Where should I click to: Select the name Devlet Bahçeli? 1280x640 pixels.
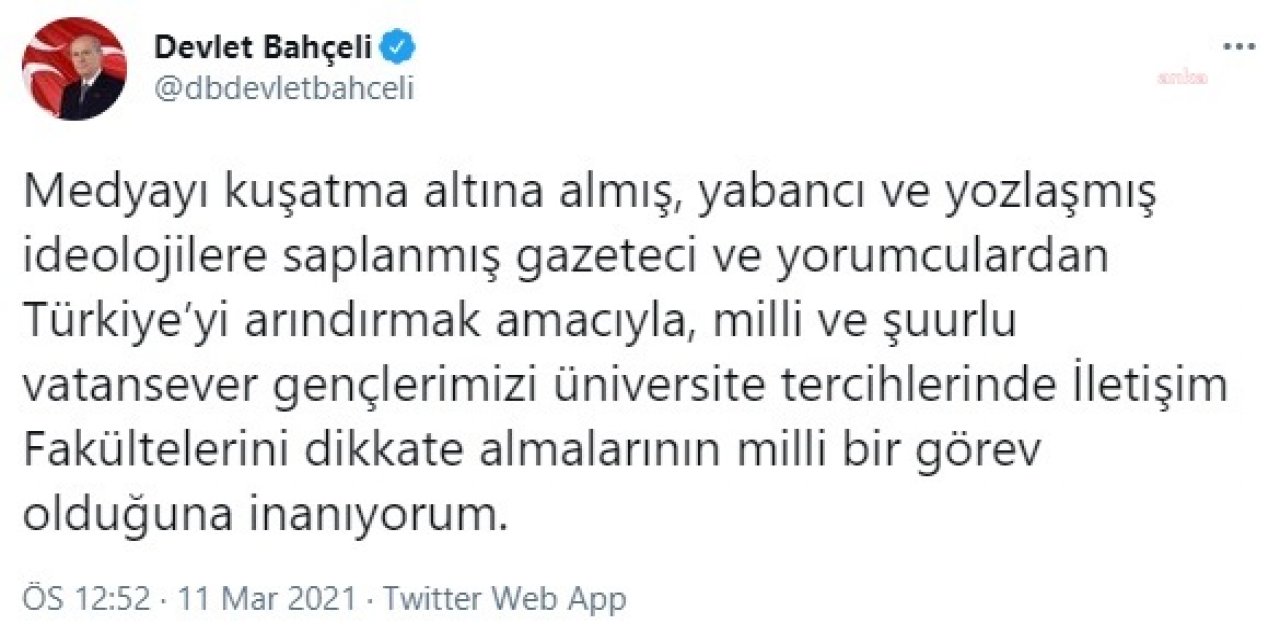[x=265, y=45]
